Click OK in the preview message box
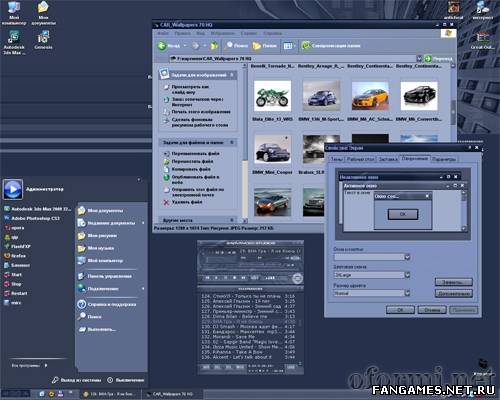 [403, 214]
